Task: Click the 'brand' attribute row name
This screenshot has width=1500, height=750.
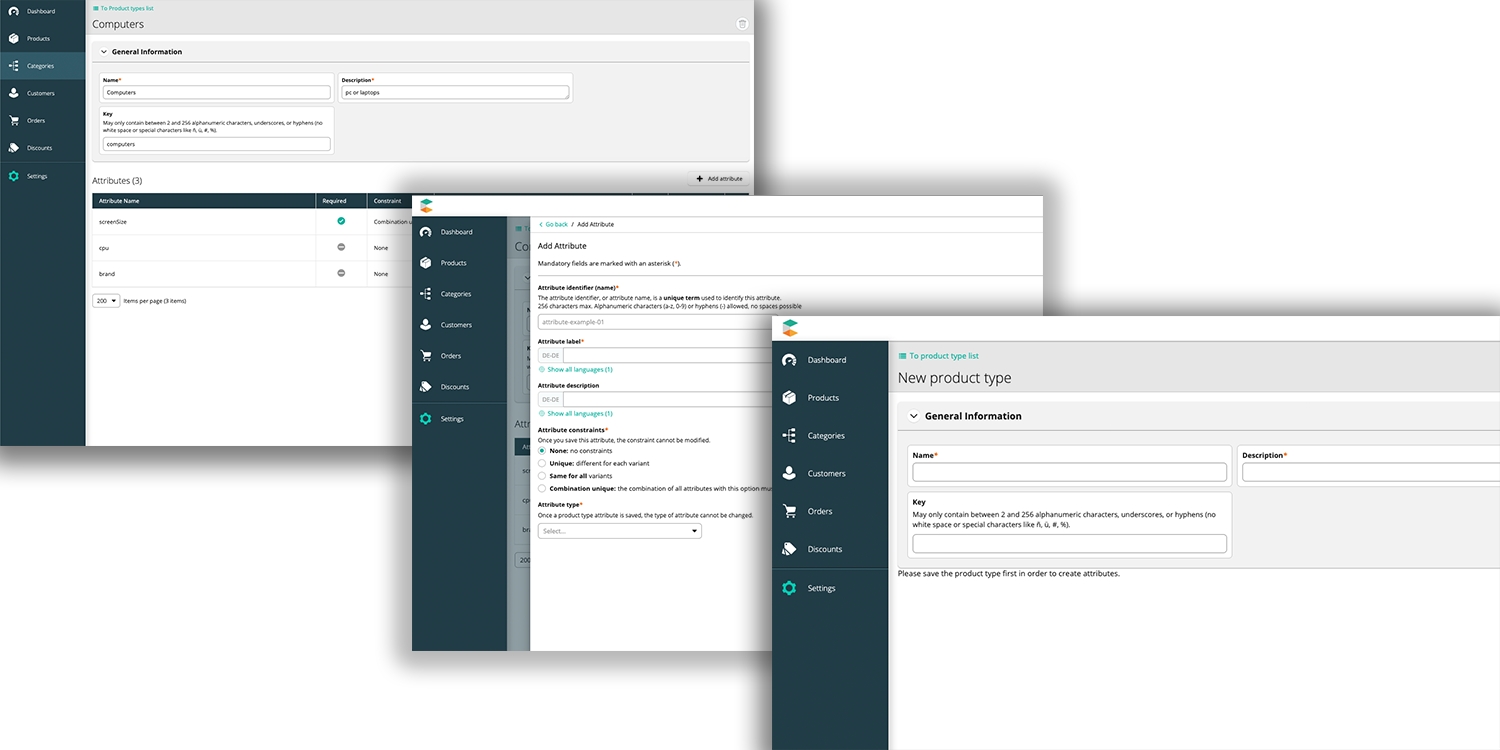Action: point(106,274)
